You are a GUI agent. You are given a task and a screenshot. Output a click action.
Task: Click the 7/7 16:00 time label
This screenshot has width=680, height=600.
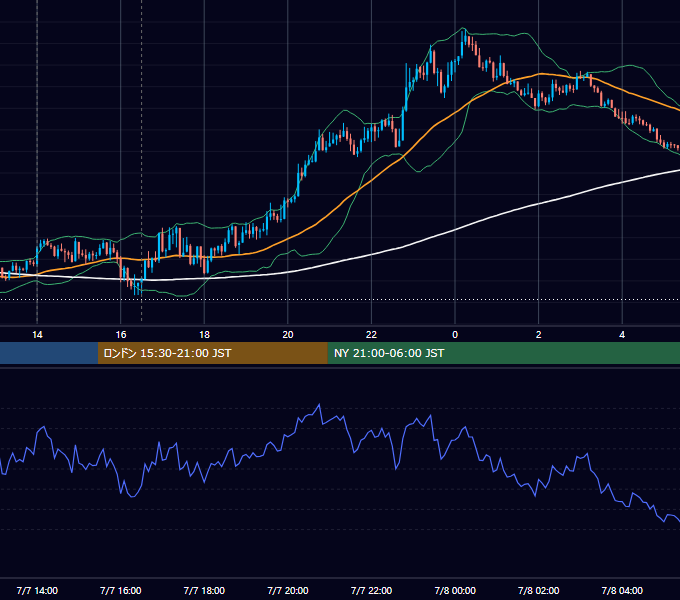pyautogui.click(x=121, y=590)
